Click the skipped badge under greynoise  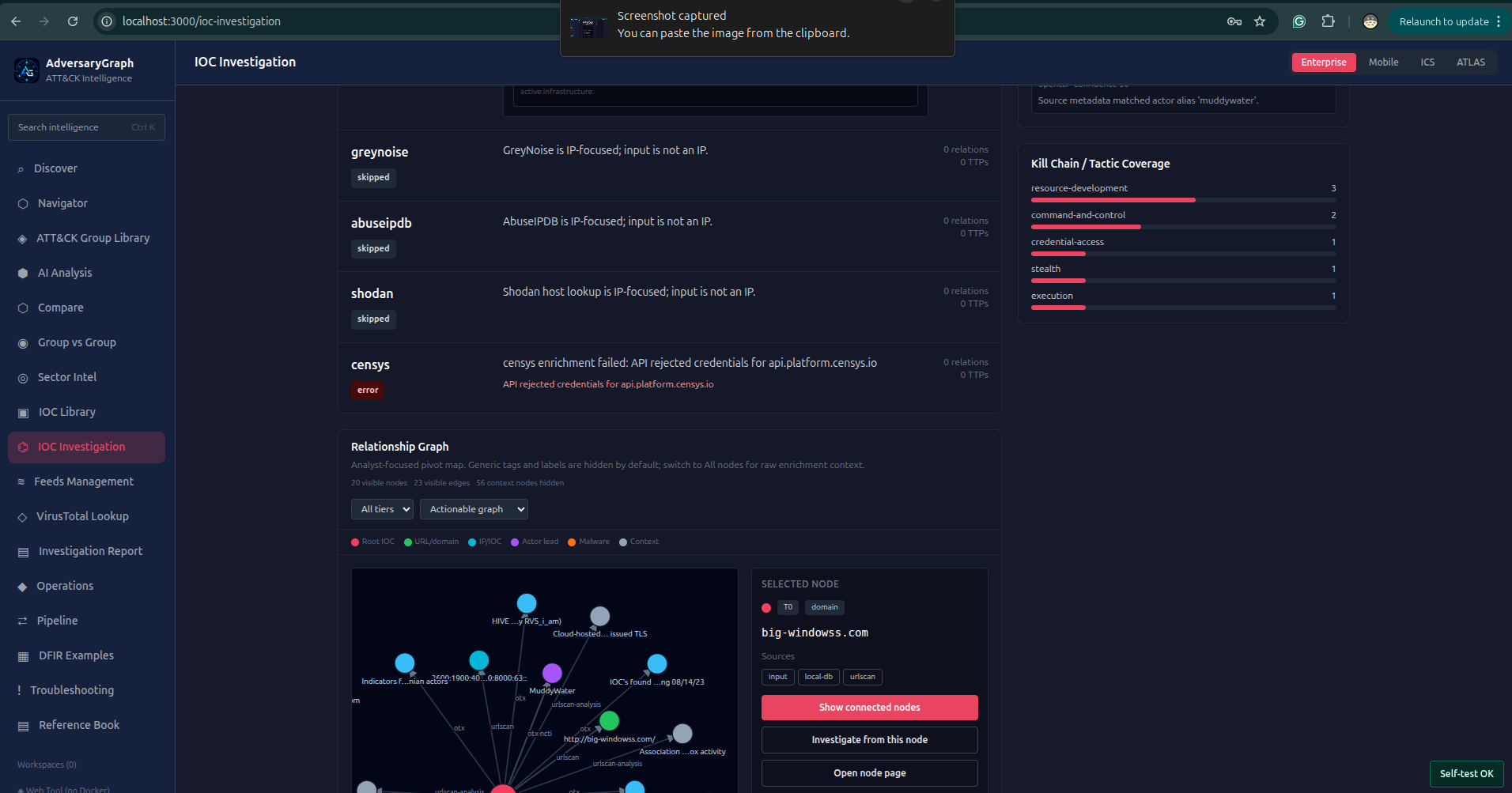coord(373,177)
